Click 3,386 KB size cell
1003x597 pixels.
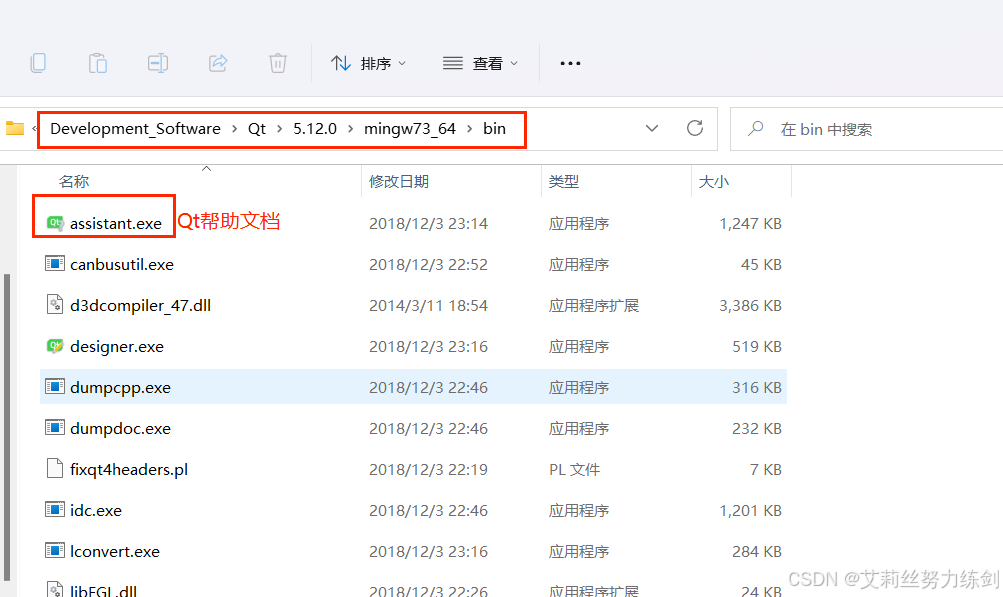(750, 305)
